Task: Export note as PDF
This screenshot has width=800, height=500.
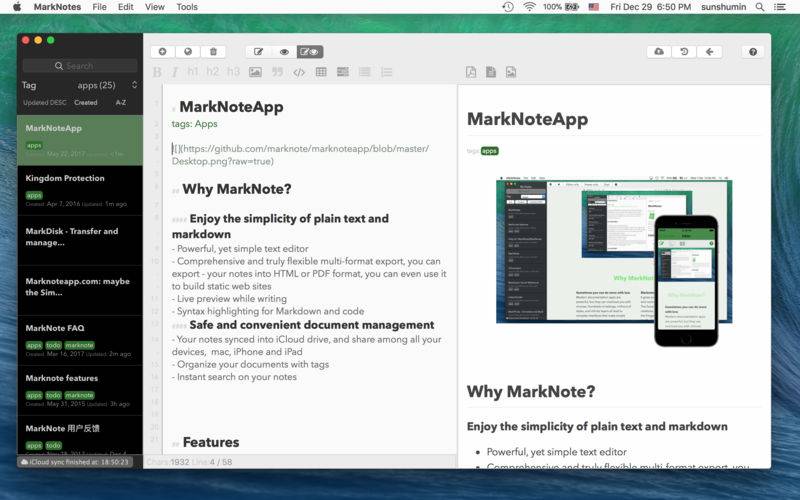Action: [471, 72]
